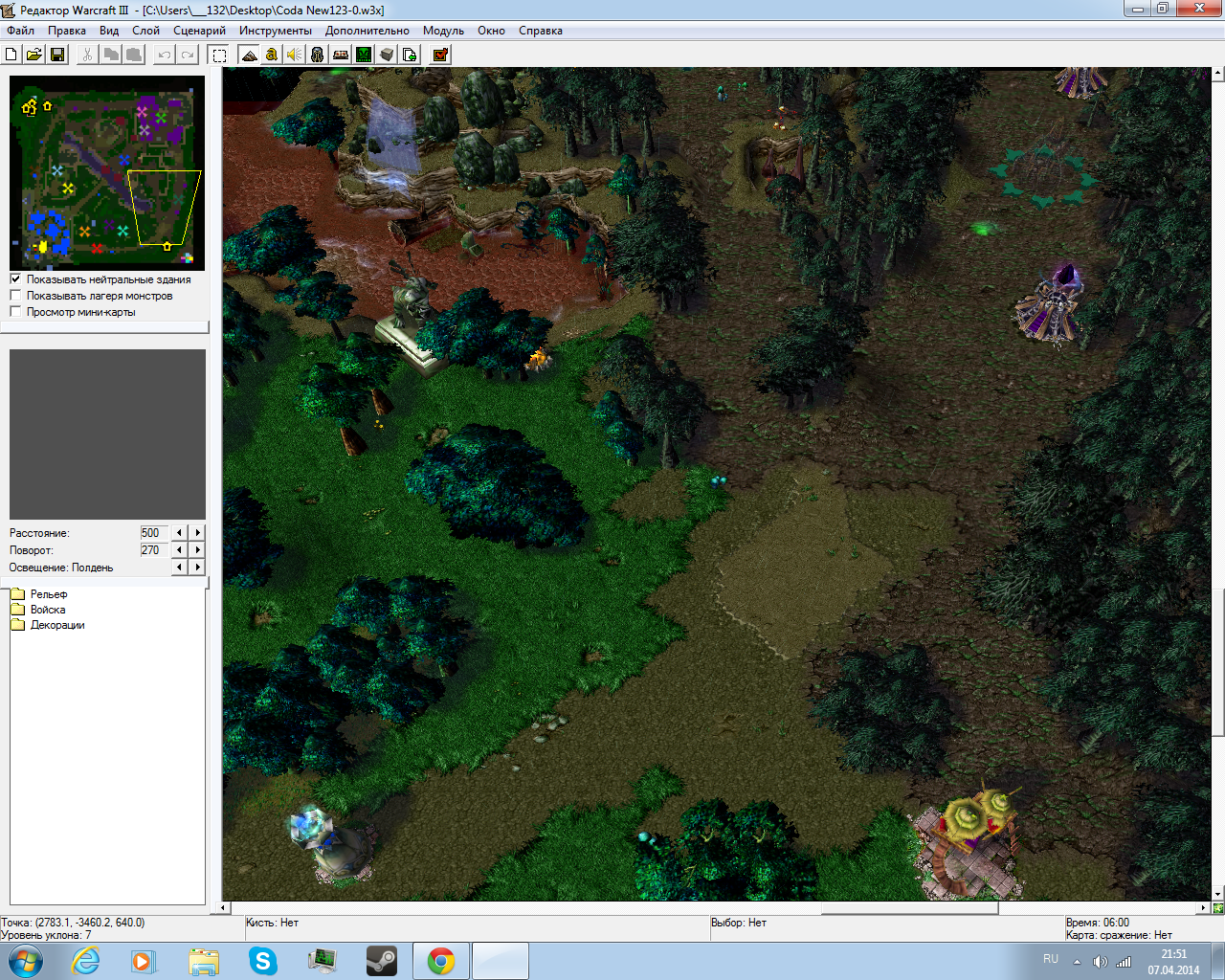1225x980 pixels.
Task: Open the 'Инструменты' menu
Action: coord(276,31)
